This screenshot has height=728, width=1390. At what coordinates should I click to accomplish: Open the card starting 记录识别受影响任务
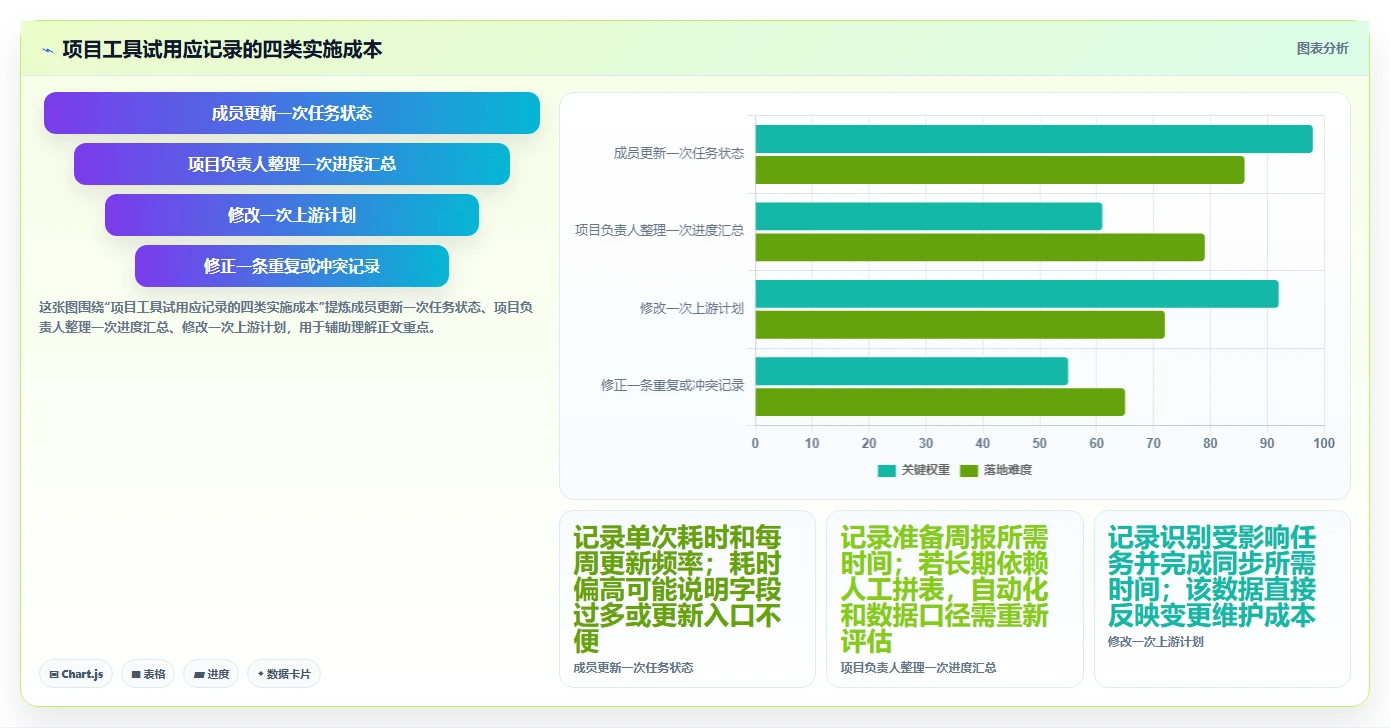coord(1222,599)
